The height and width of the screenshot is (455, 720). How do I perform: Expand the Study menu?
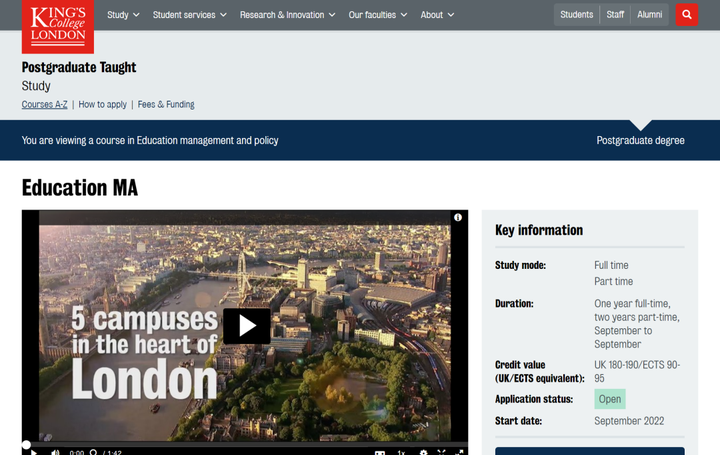(123, 15)
